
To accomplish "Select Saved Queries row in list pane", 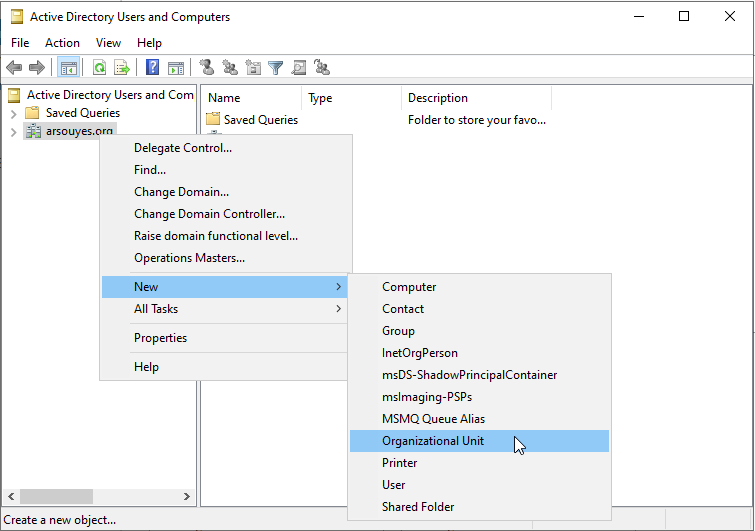I will (378, 120).
